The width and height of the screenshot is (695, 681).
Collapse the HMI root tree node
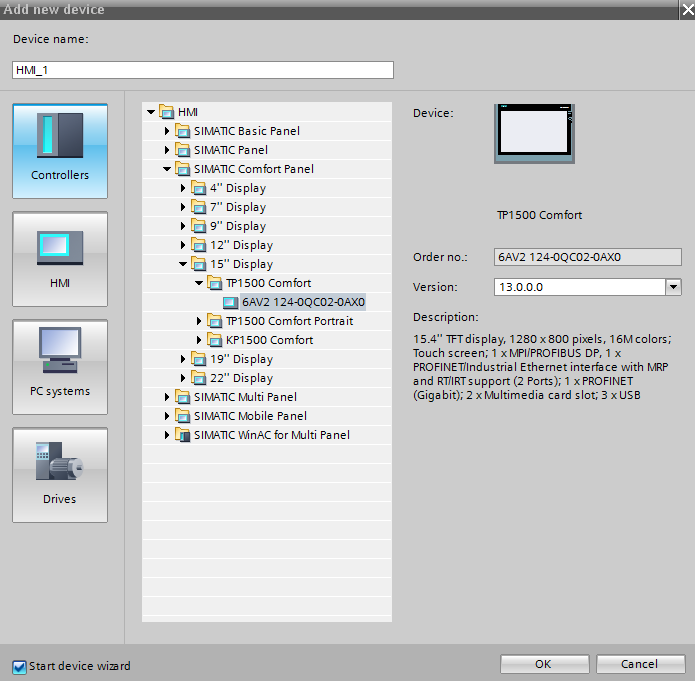coord(151,112)
